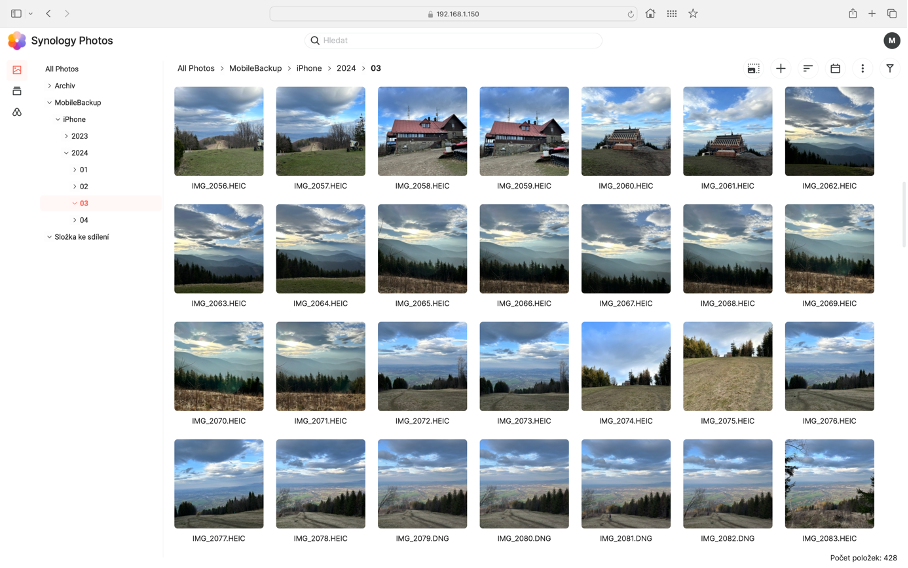Click the slideshow/select mode toolbar icon

pos(753,68)
